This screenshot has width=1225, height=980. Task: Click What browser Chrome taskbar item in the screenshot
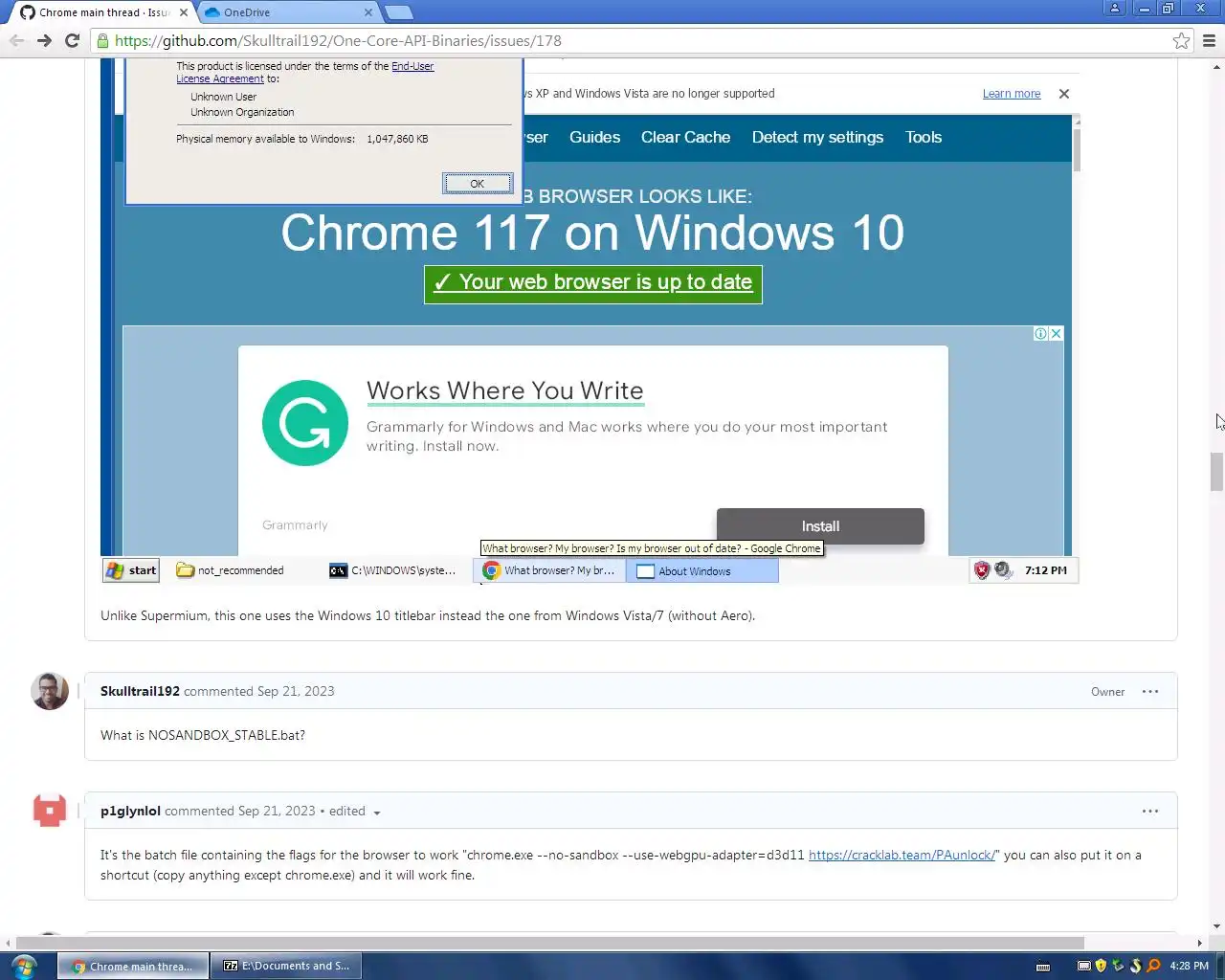click(549, 570)
